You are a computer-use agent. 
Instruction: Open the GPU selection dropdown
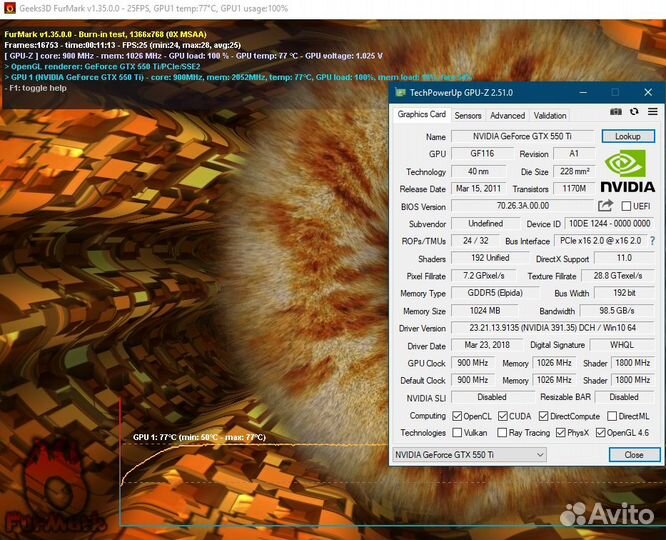click(469, 455)
